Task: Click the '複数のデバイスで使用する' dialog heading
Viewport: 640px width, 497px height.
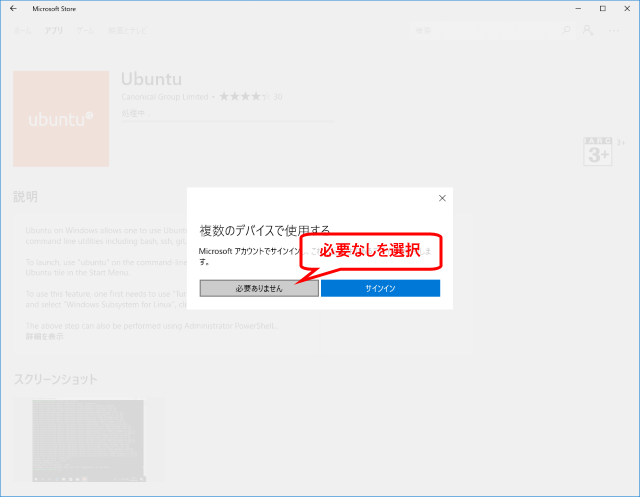Action: pos(264,231)
